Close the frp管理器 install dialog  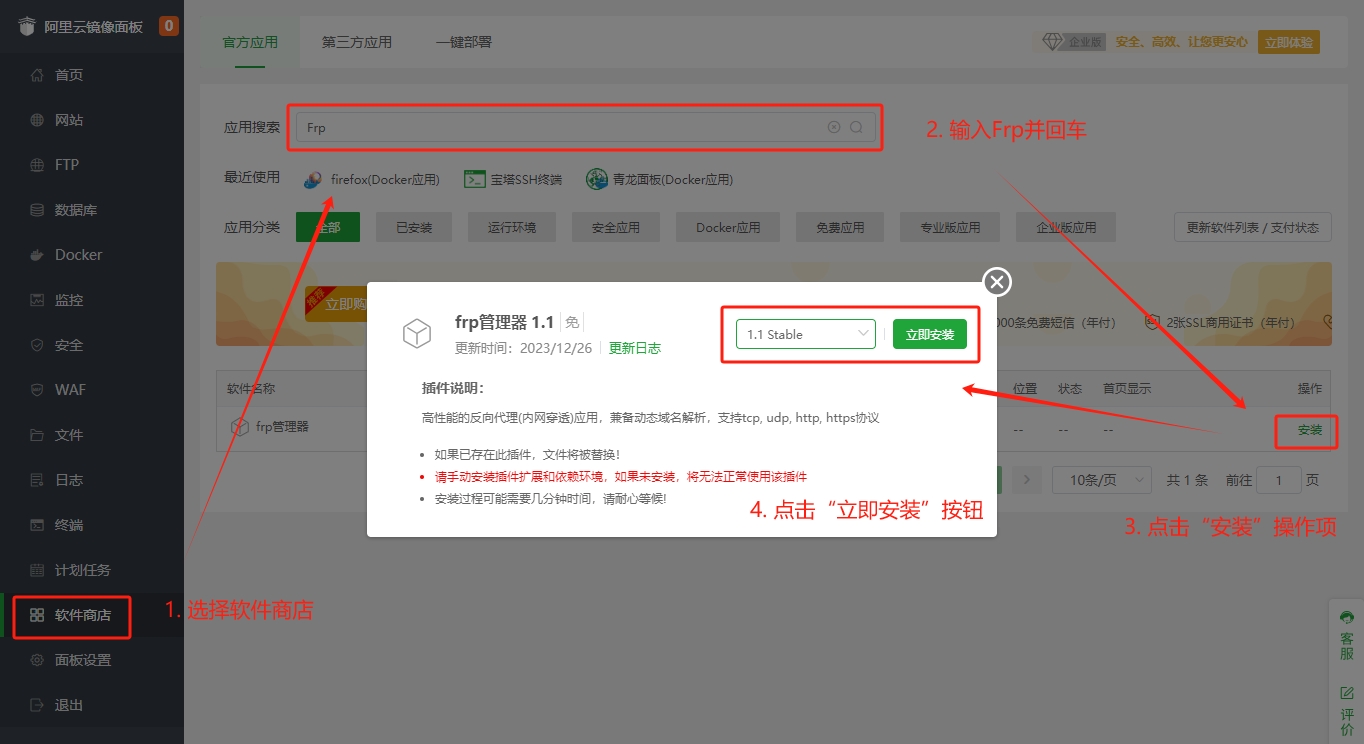tap(997, 283)
